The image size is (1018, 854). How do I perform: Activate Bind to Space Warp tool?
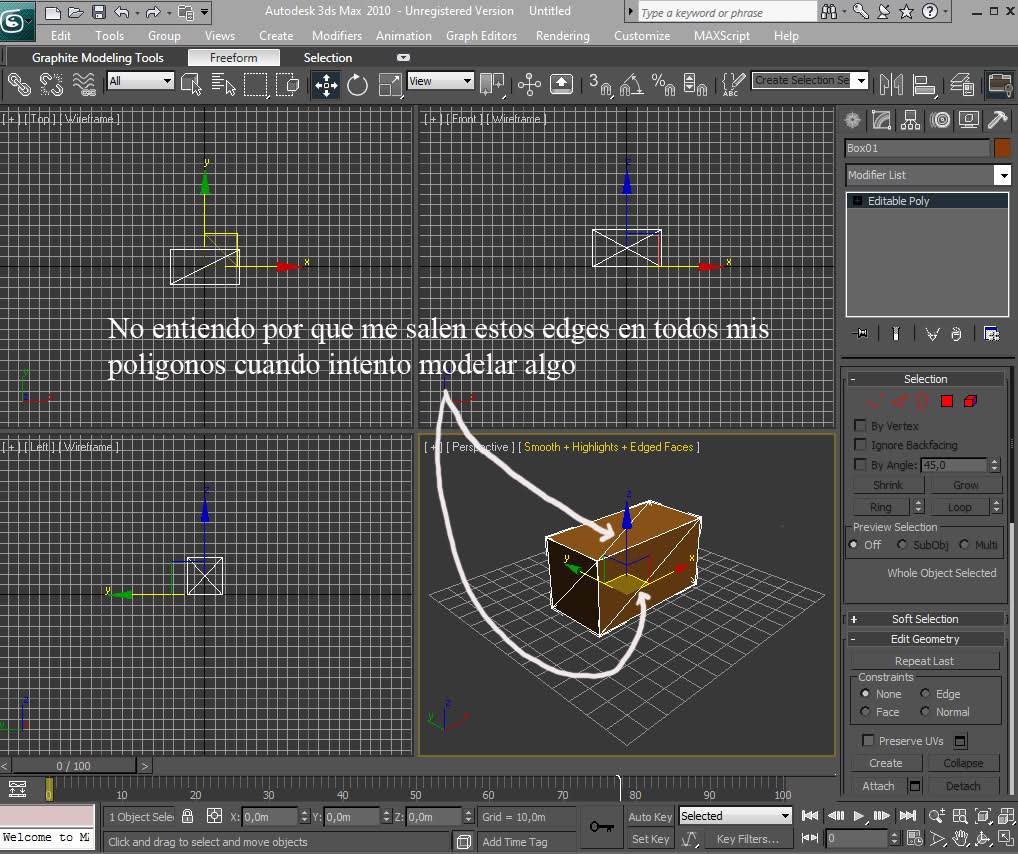pyautogui.click(x=84, y=85)
